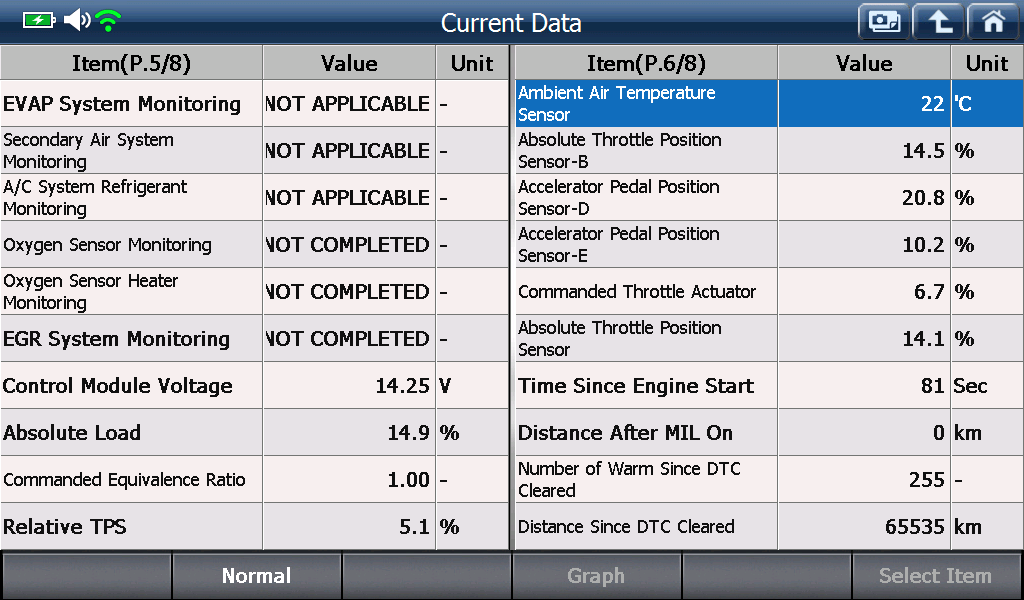This screenshot has width=1024, height=600.
Task: Select the Relative TPS row
Action: click(254, 526)
